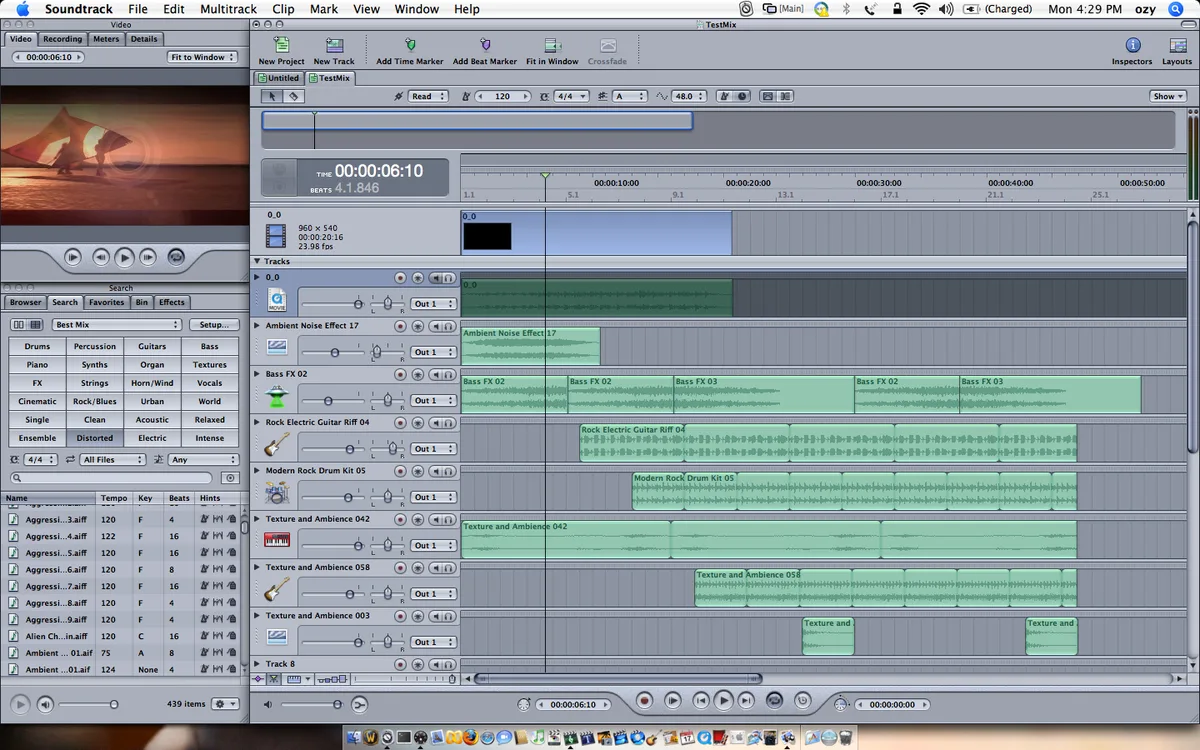This screenshot has height=750, width=1200.
Task: Open the Inspectors panel icon
Action: pos(1132,46)
